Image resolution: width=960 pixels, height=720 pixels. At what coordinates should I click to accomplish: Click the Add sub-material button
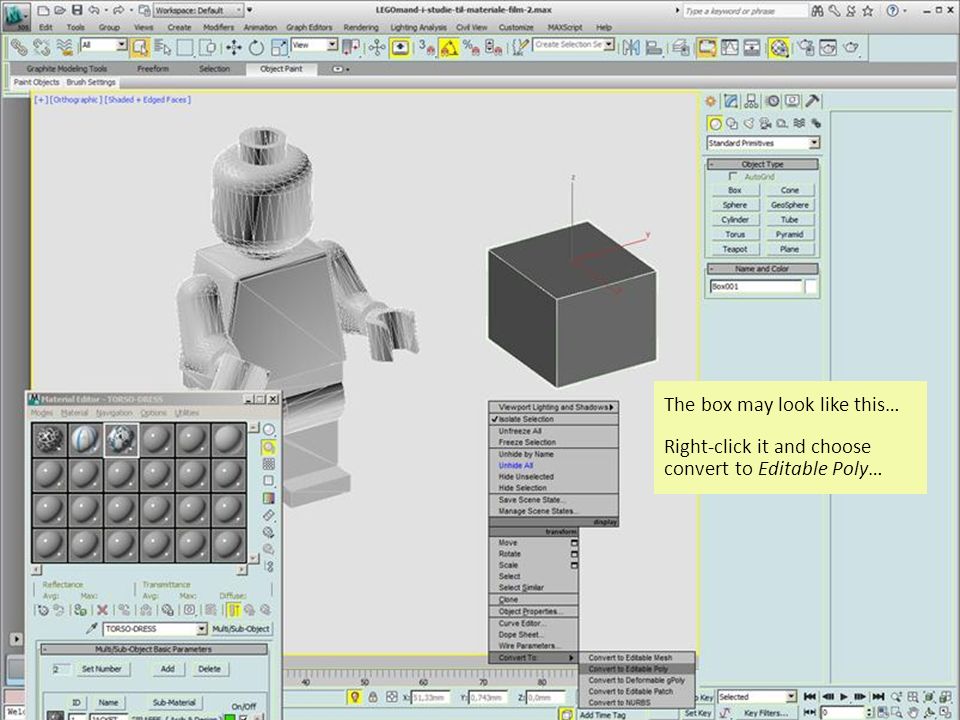(167, 669)
